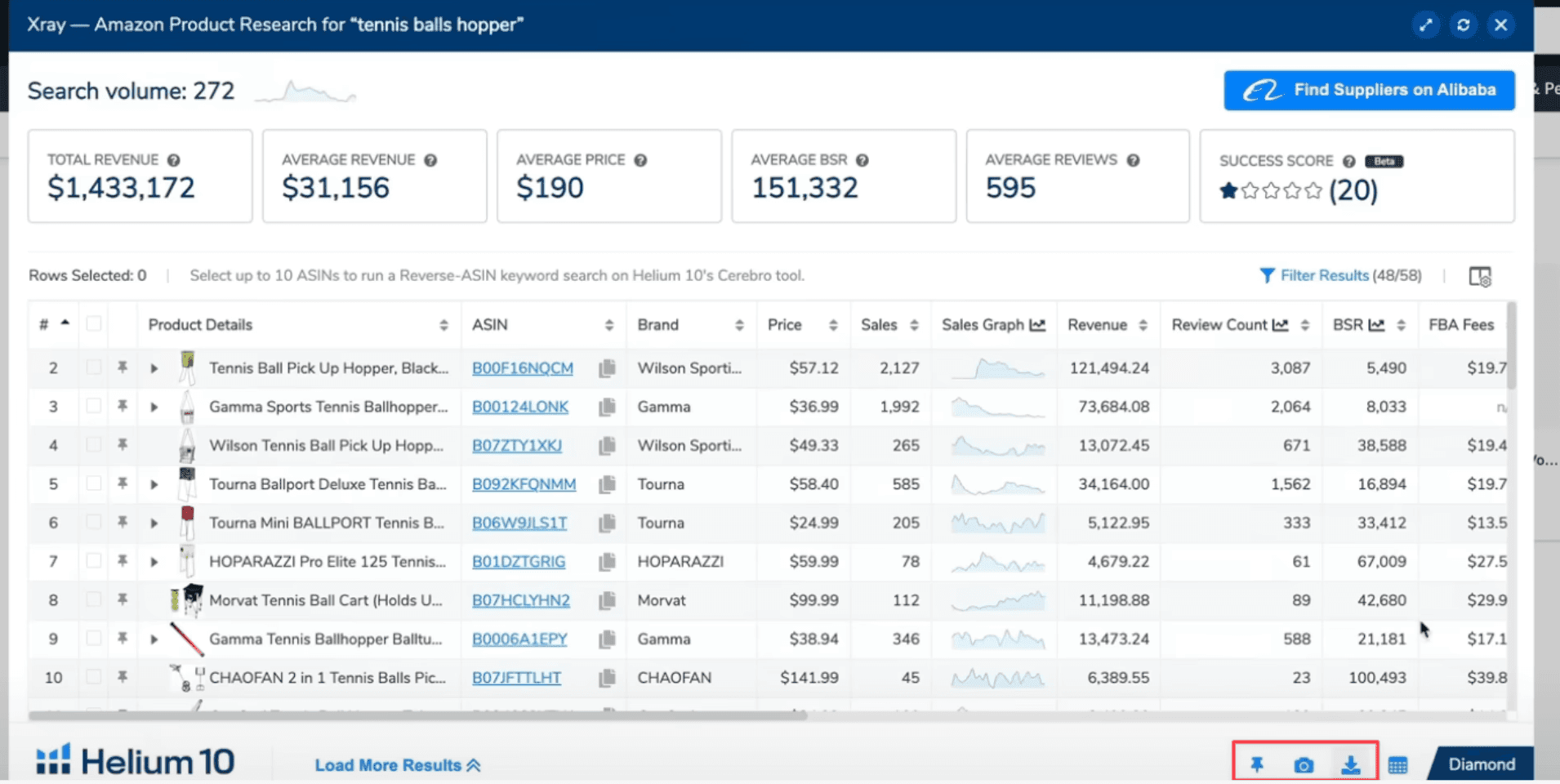Open ASIN link B07HCLYHN2
Image resolution: width=1560 pixels, height=784 pixels.
pyautogui.click(x=521, y=600)
